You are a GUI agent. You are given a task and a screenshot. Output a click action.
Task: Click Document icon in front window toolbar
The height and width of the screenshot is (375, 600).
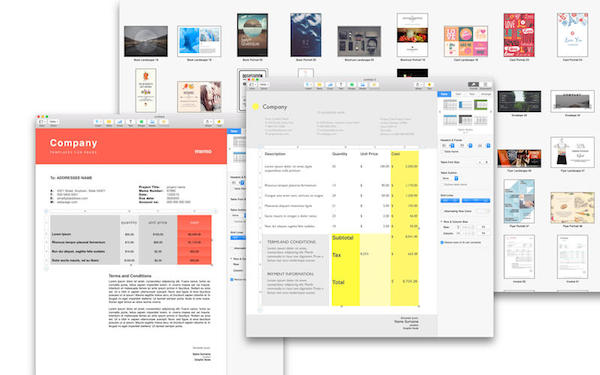(486, 84)
